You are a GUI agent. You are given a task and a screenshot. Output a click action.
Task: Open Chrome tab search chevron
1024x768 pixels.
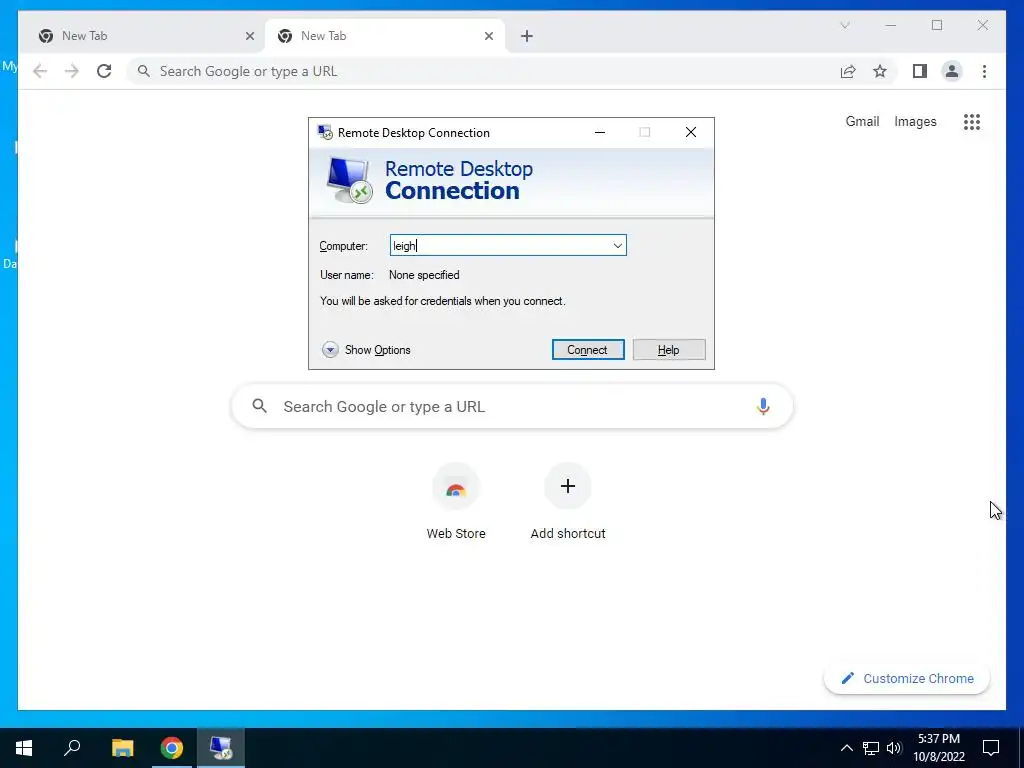[x=844, y=25]
